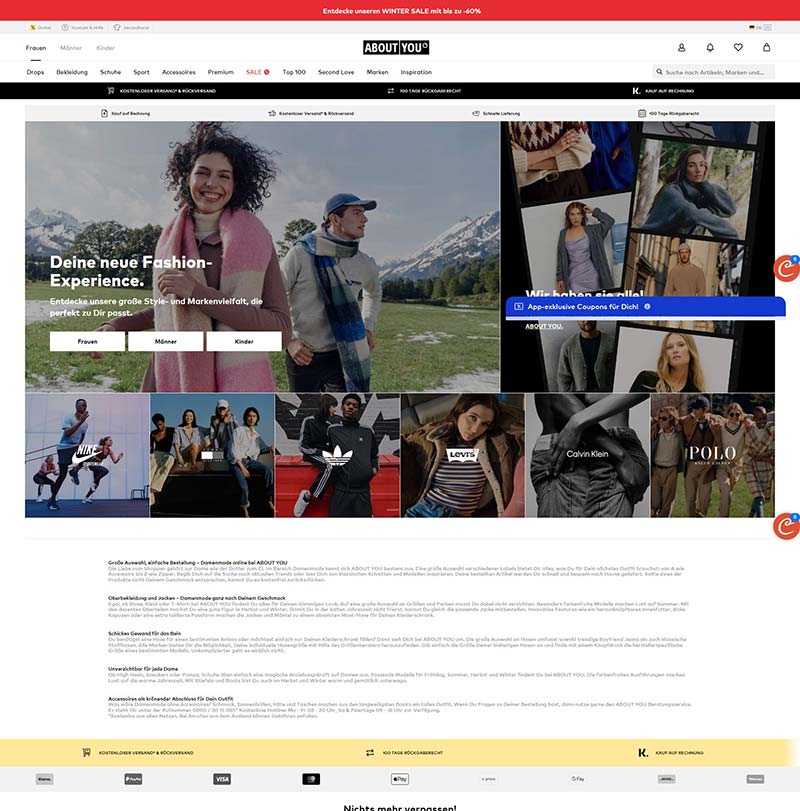Click the Klarna payment icon in footer

44,779
